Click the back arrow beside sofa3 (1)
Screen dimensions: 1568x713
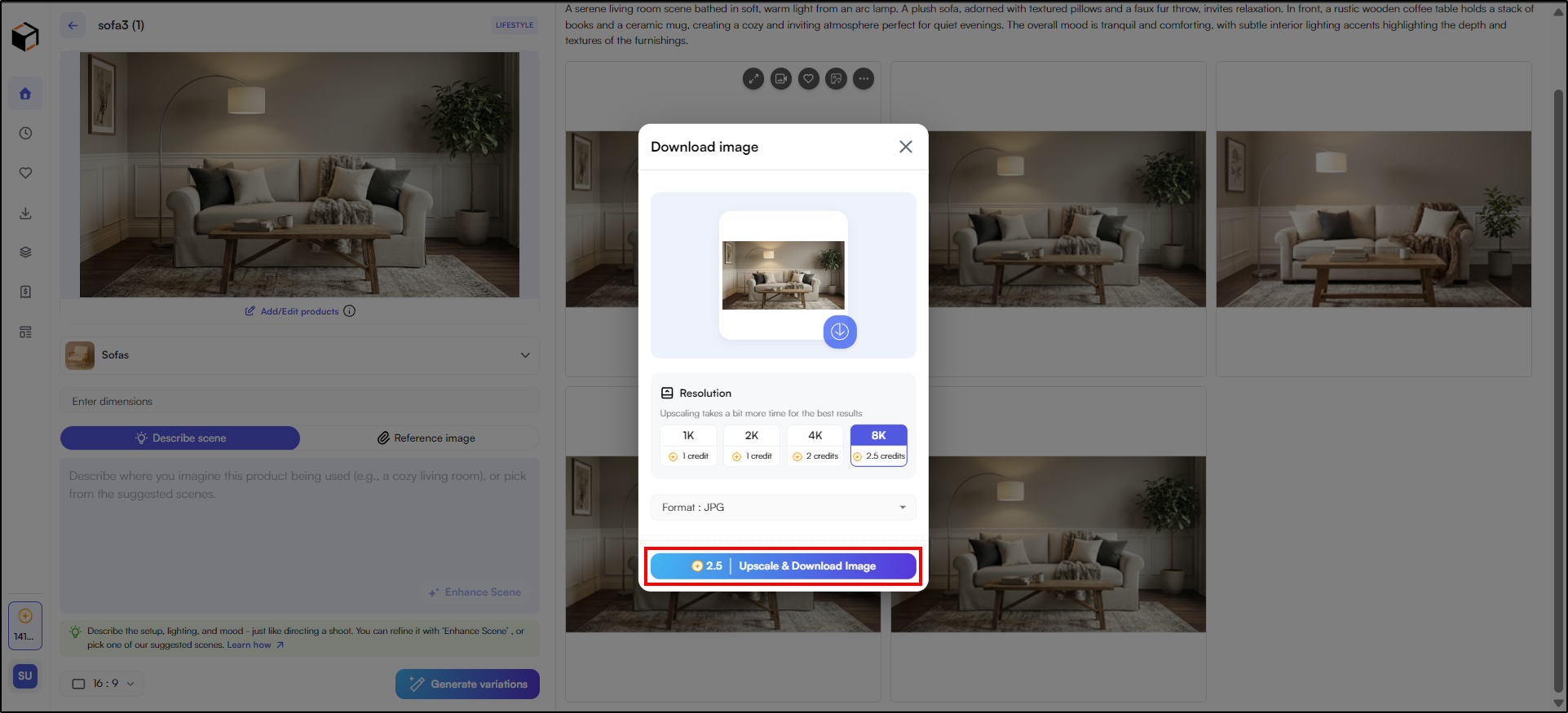(x=73, y=25)
